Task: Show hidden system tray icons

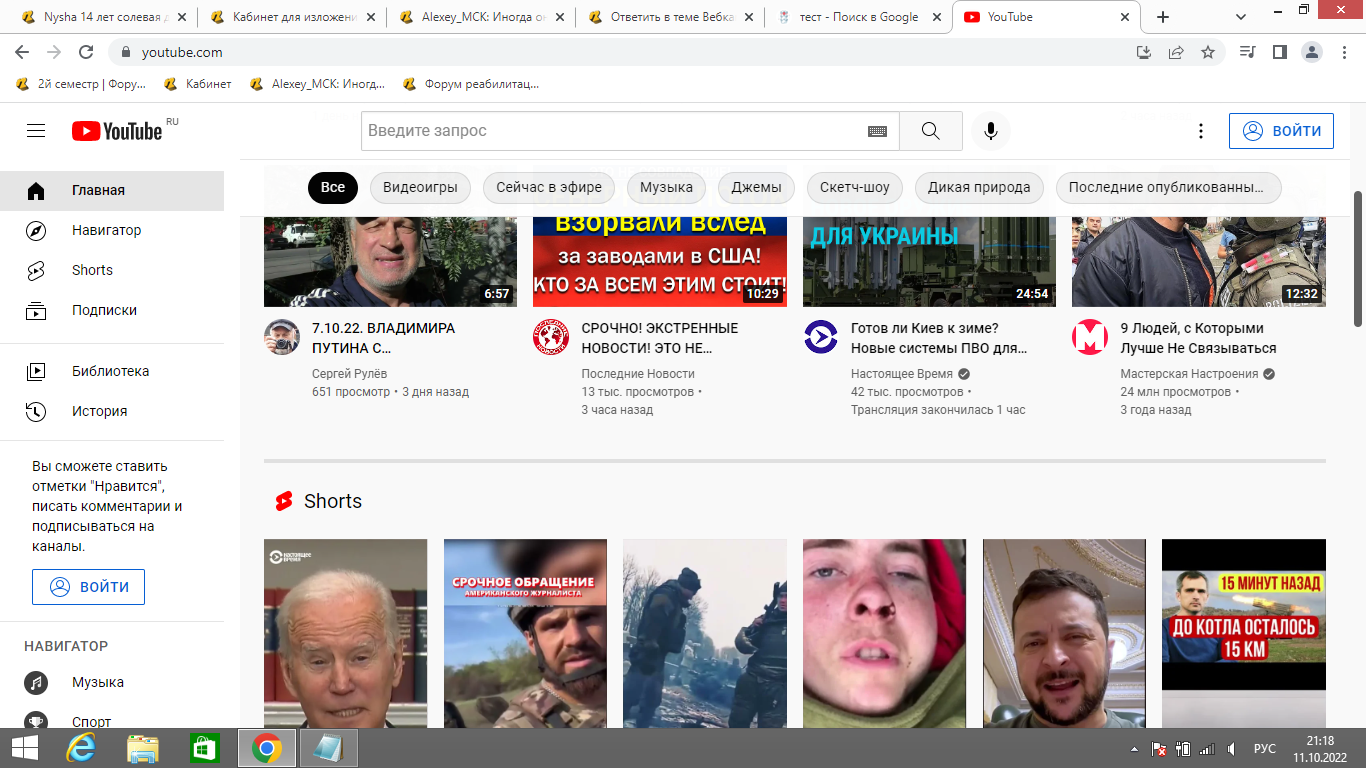Action: 1134,748
